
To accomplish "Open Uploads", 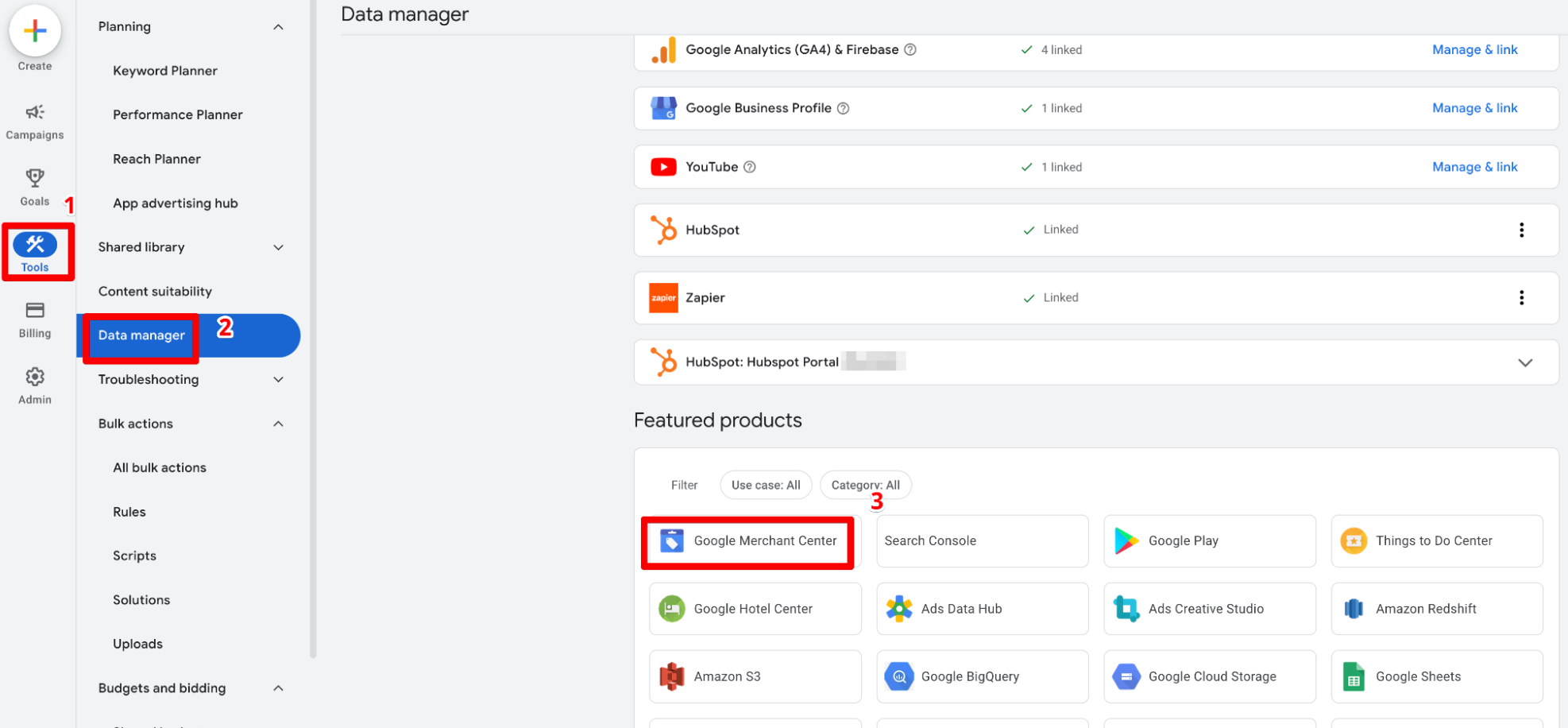I will coord(138,645).
